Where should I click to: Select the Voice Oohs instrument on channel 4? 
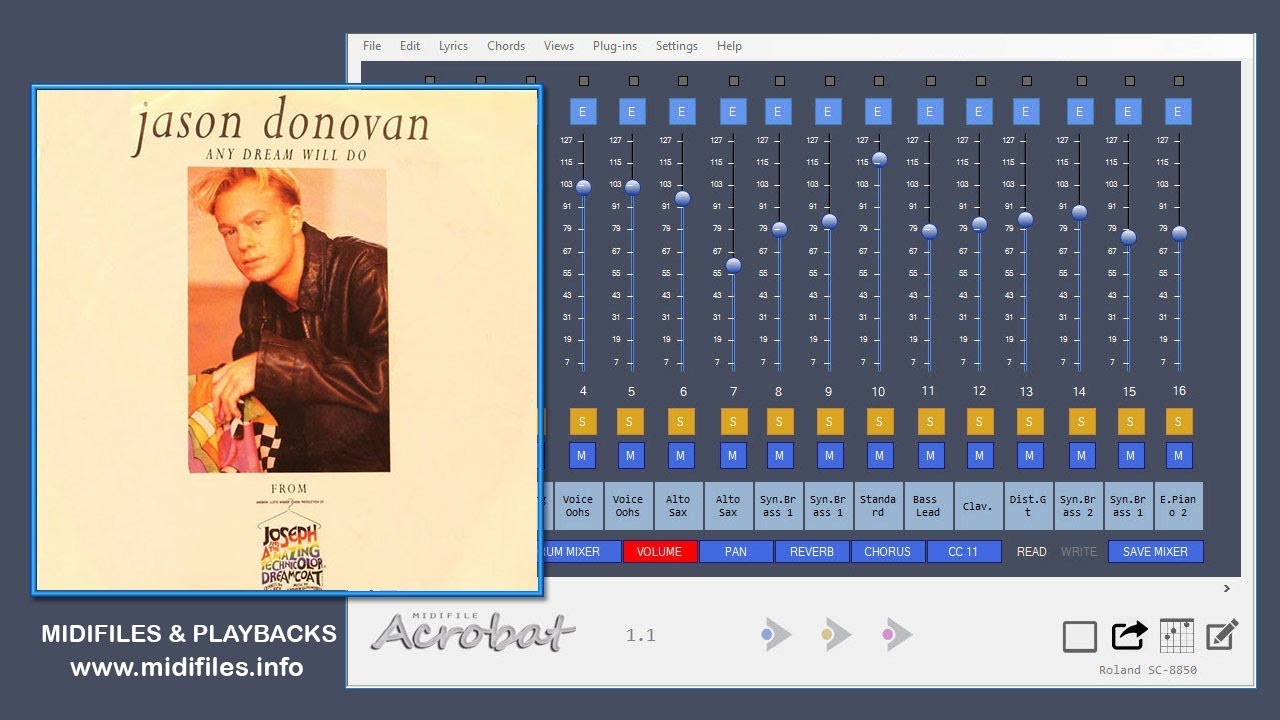coord(578,506)
